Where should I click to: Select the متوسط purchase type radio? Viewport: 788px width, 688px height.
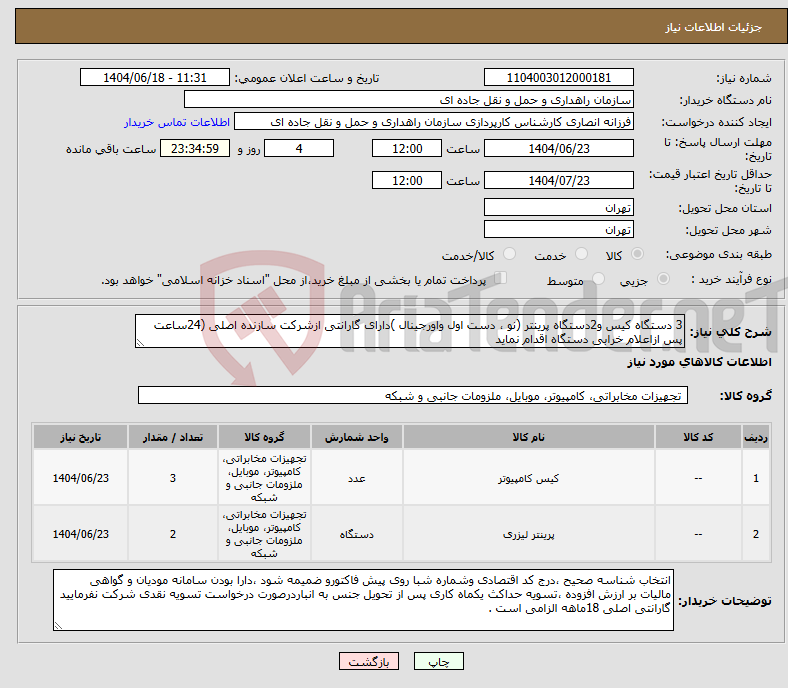click(598, 278)
